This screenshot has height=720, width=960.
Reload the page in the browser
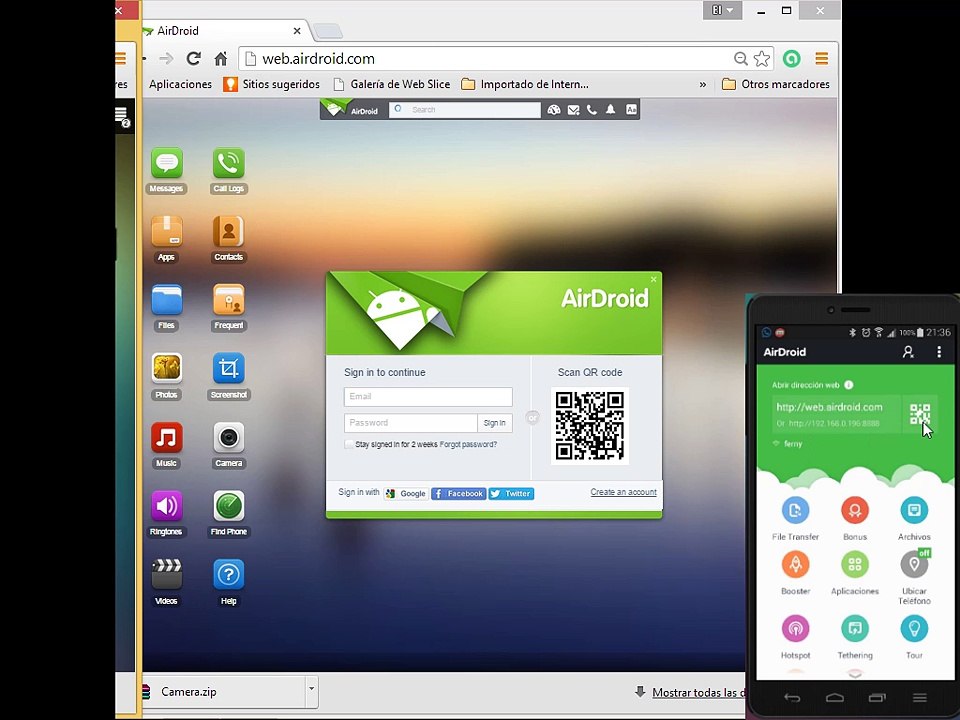coord(194,59)
